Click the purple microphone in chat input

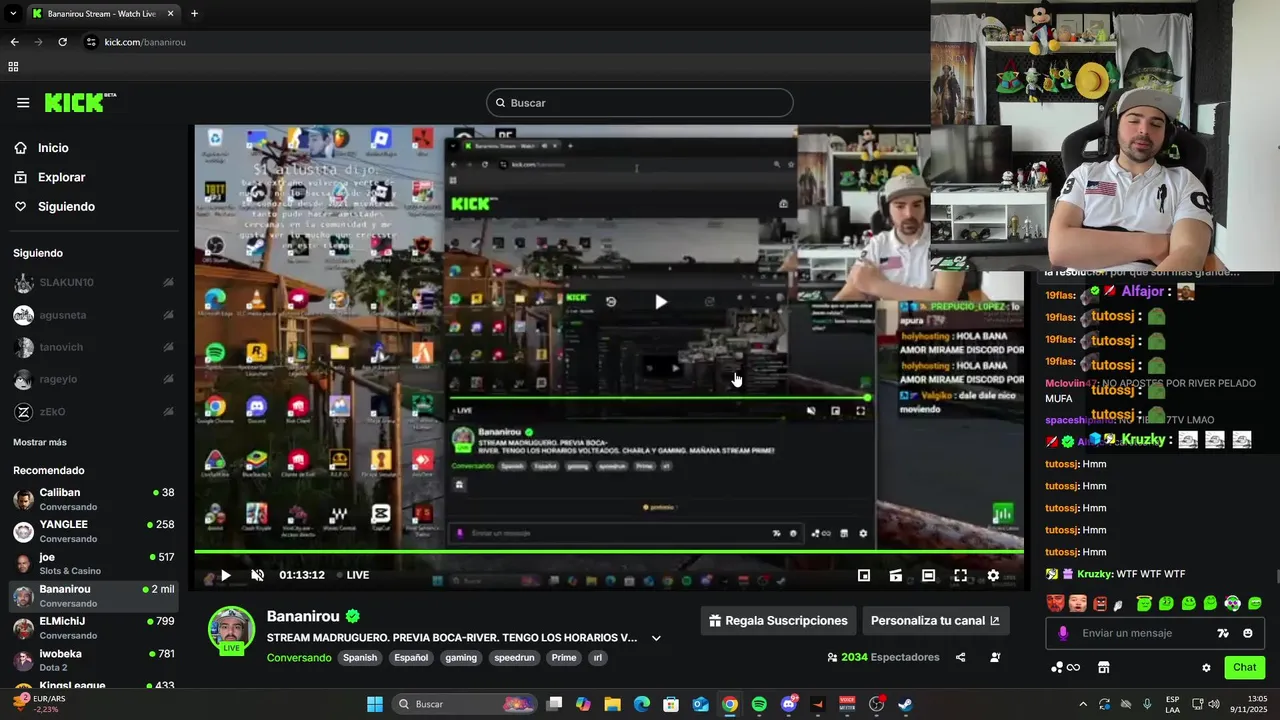(1063, 633)
